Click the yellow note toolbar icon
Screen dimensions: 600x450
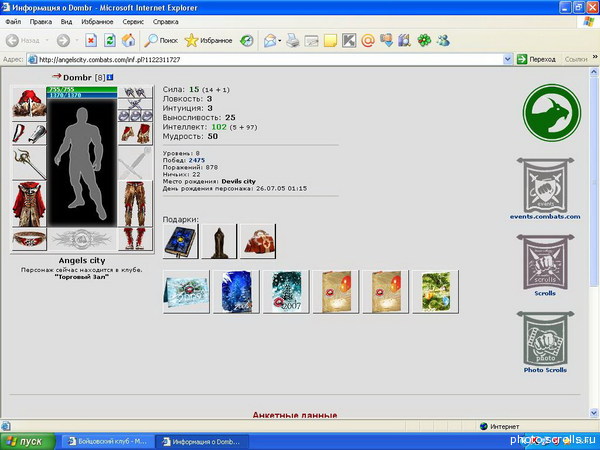pos(330,40)
